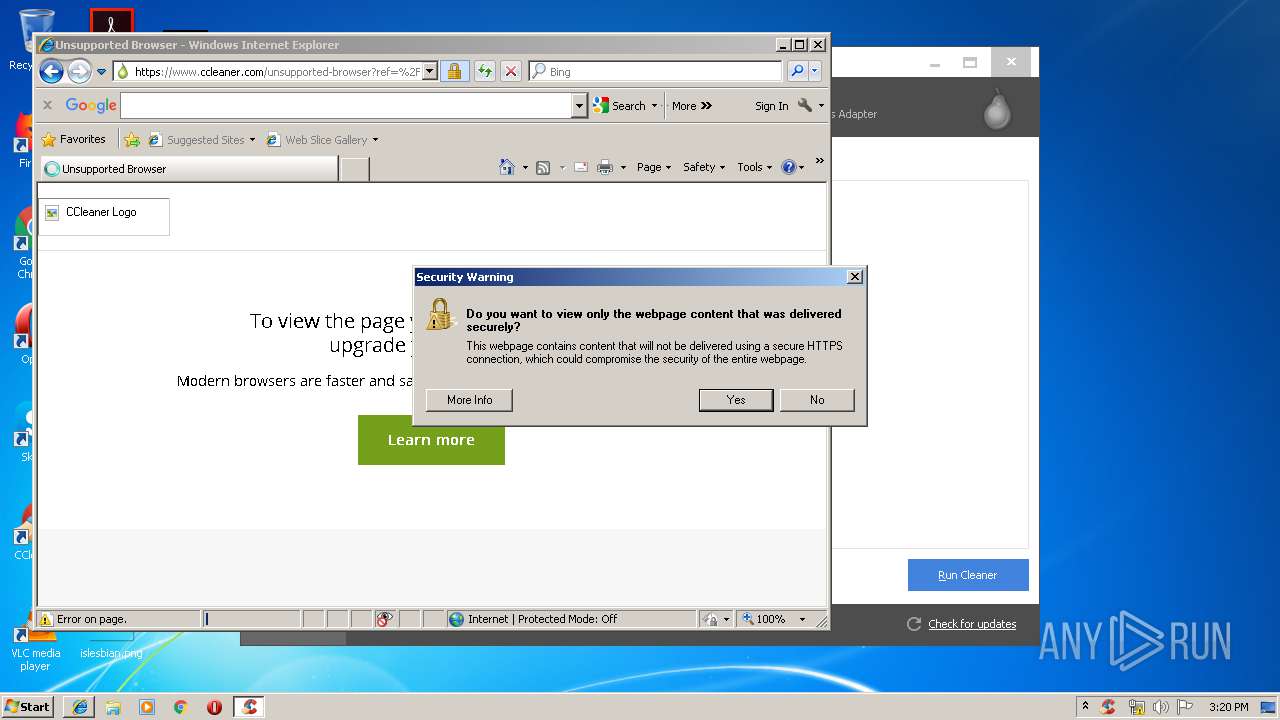Viewport: 1280px width, 720px height.
Task: Open the media player taskbar icon
Action: (x=147, y=707)
